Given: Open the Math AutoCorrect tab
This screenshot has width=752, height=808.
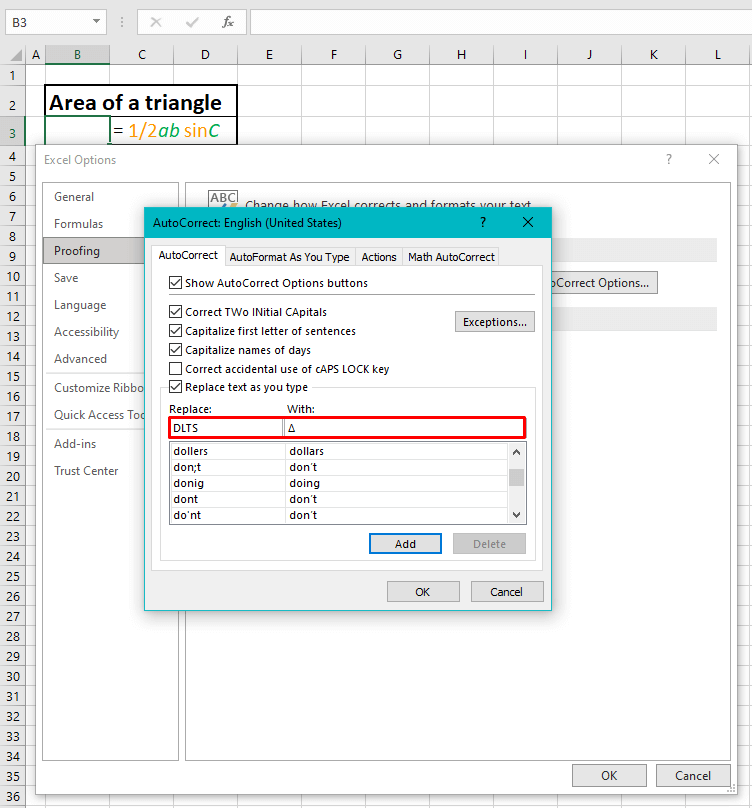Looking at the screenshot, I should [451, 257].
